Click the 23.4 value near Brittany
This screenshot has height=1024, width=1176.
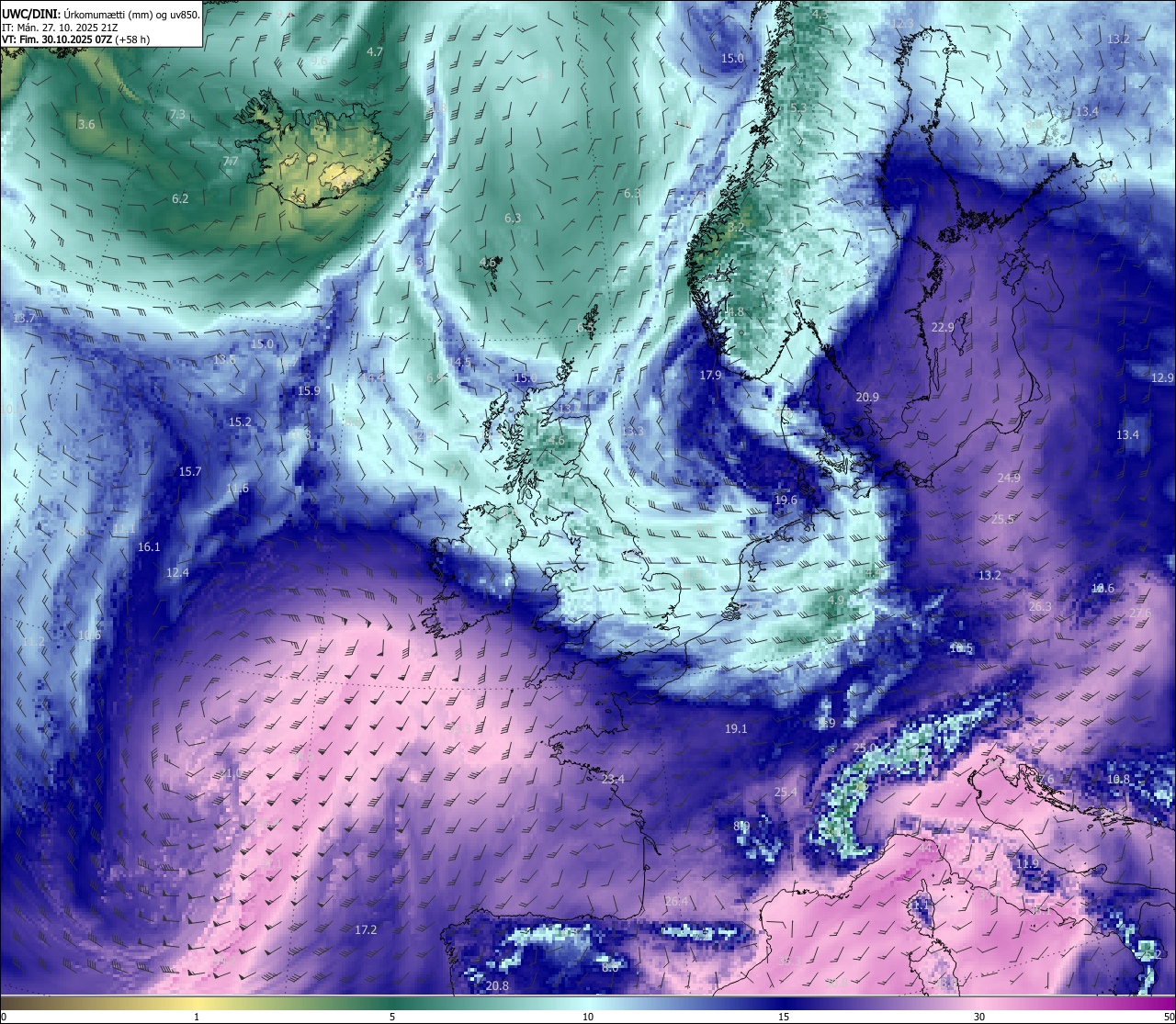click(x=613, y=780)
